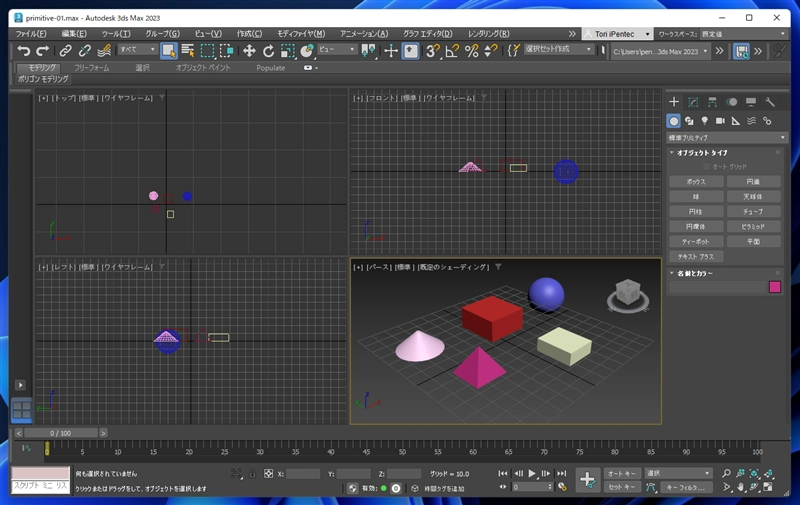Click the 0 / 100 time slider
The width and height of the screenshot is (800, 505).
tap(61, 433)
